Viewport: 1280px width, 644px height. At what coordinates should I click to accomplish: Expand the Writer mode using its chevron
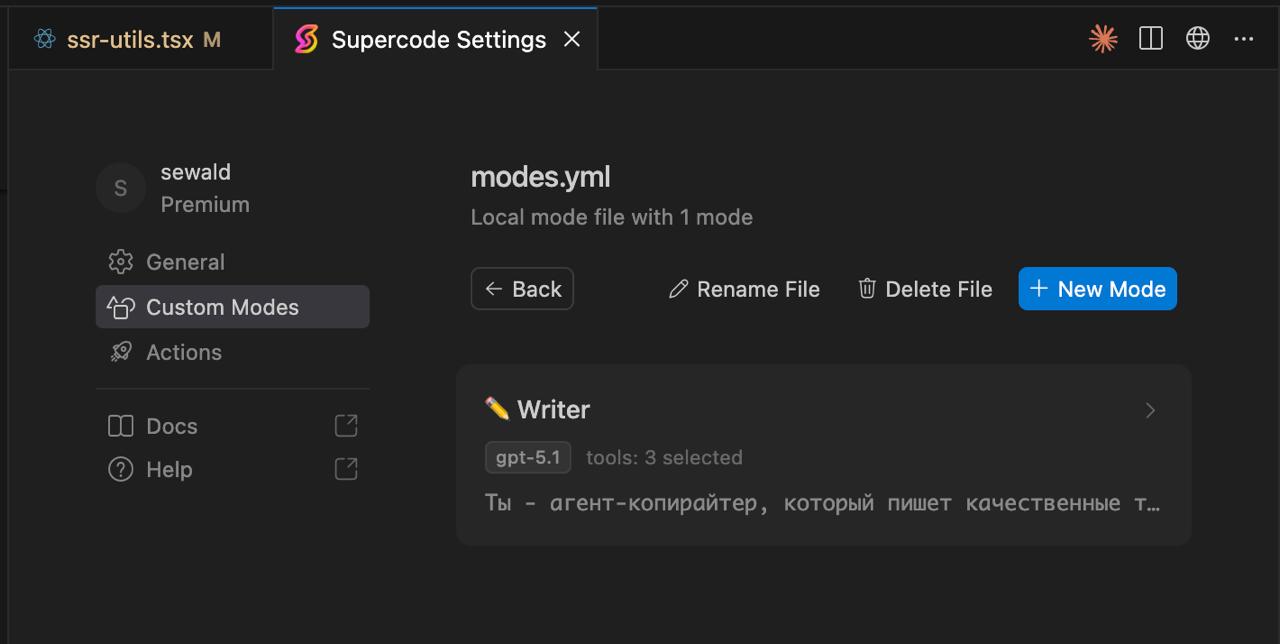[1150, 410]
